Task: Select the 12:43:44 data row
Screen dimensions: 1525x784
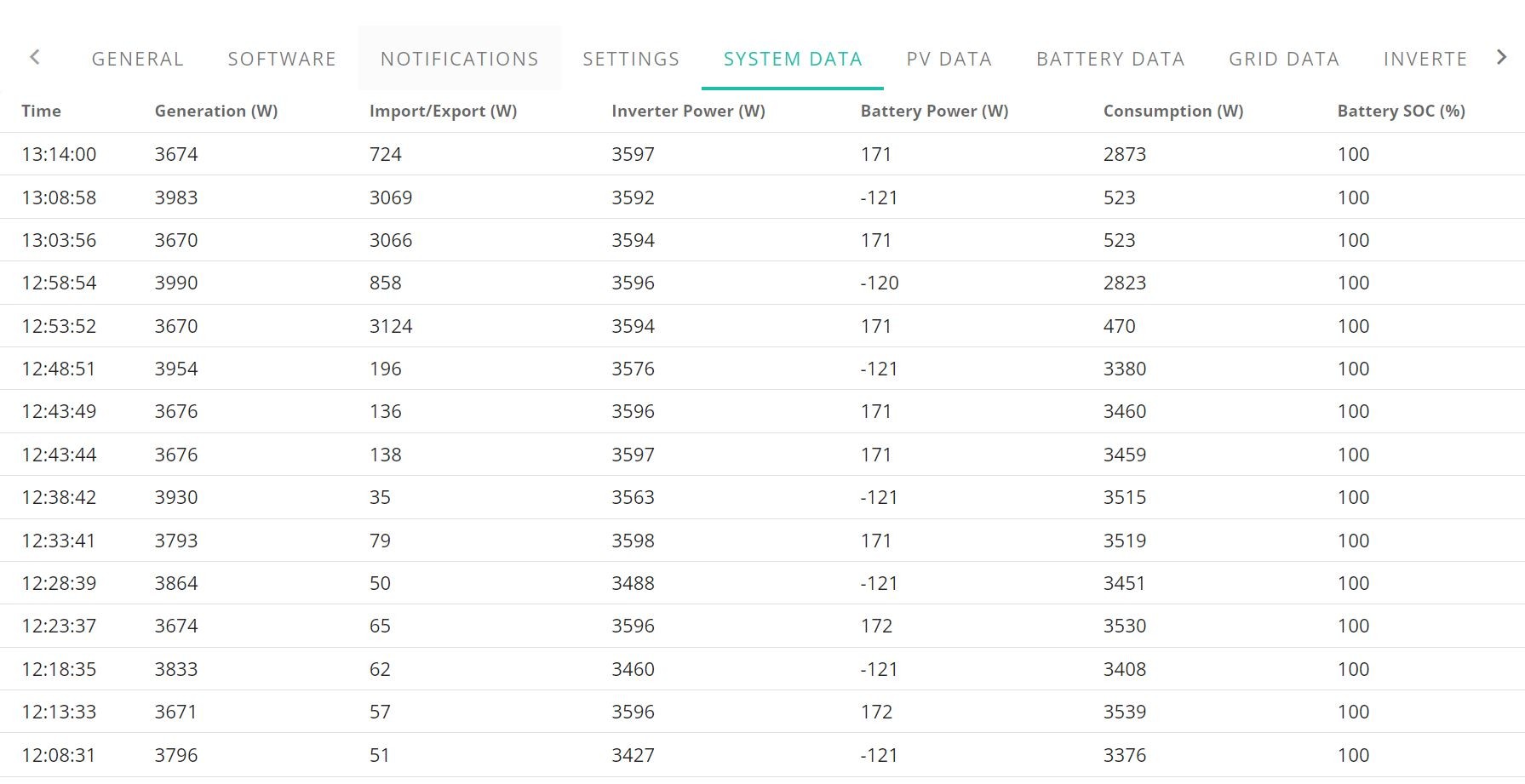Action: 762,455
